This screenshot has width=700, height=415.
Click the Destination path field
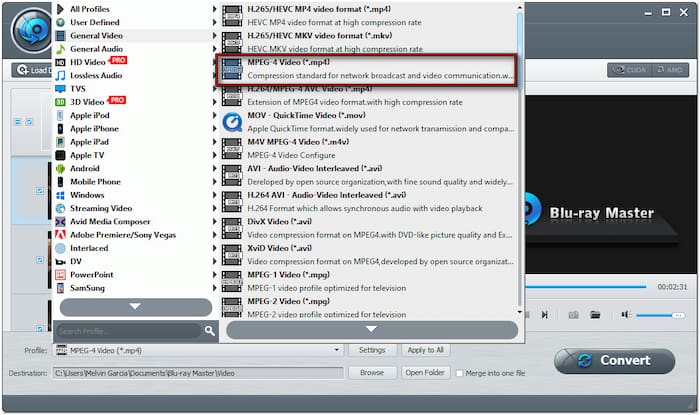coord(198,373)
